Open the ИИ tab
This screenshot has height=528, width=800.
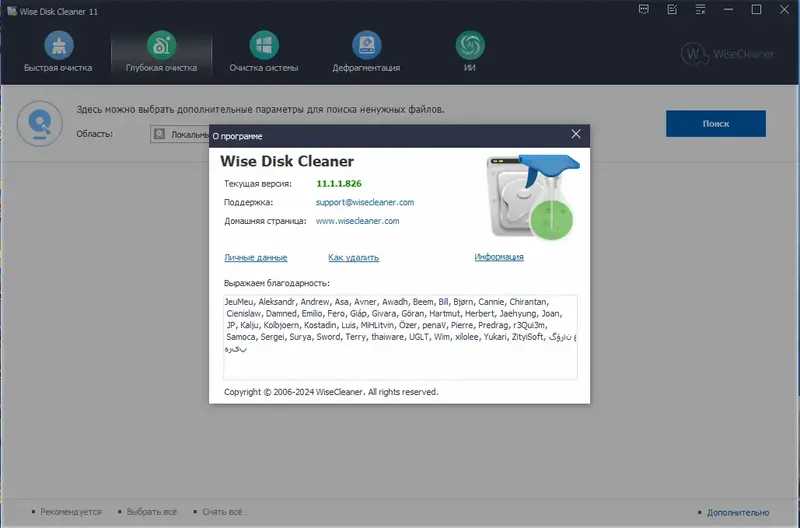[x=470, y=52]
